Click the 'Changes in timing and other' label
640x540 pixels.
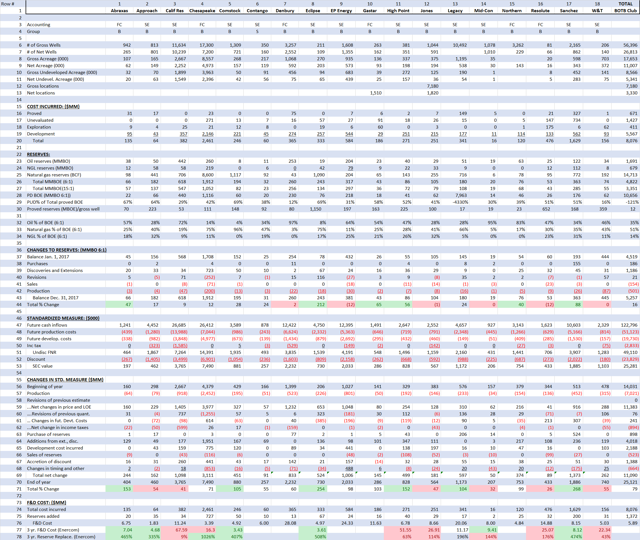tap(56, 469)
